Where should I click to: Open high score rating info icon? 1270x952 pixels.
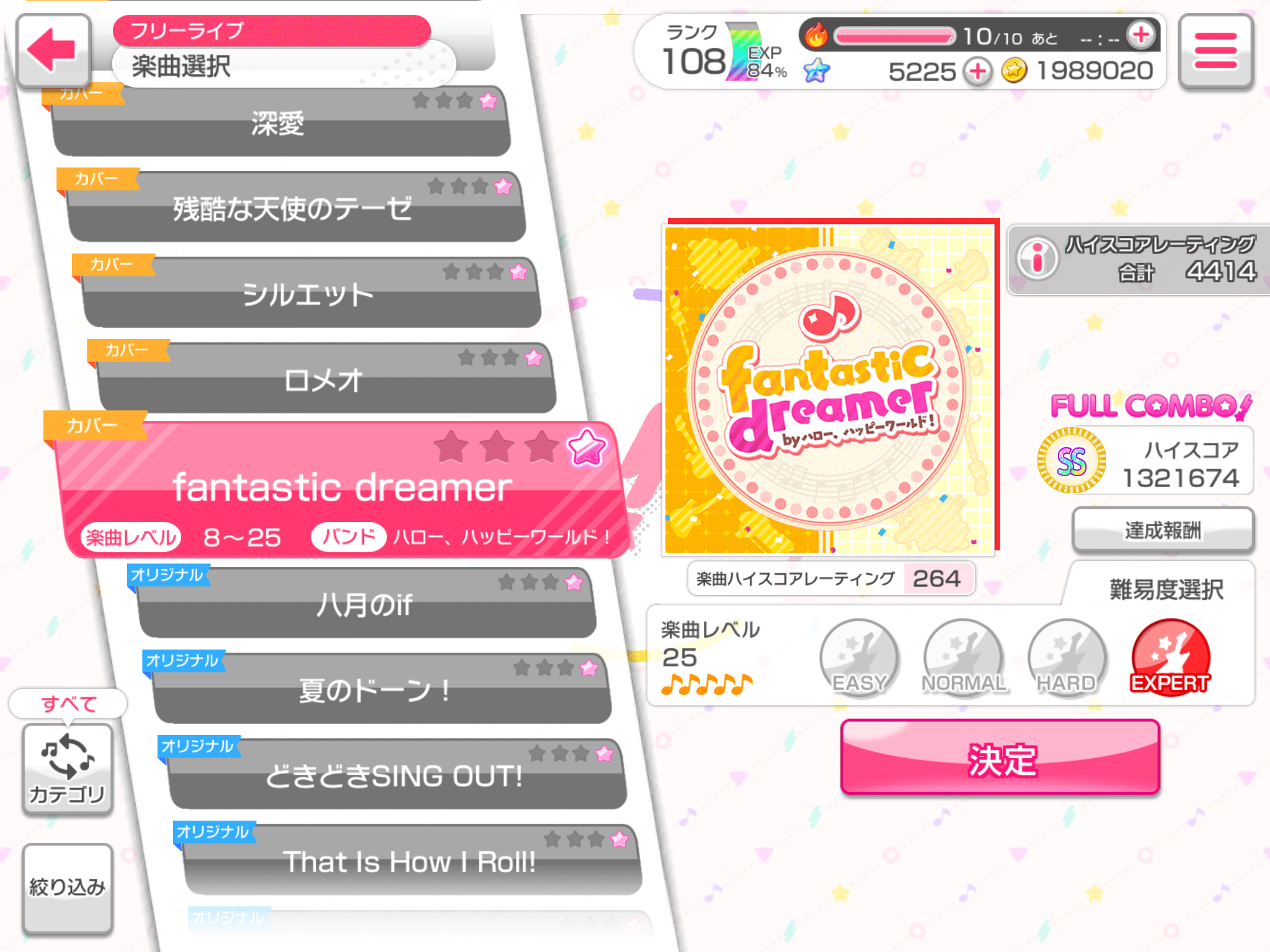click(1036, 258)
